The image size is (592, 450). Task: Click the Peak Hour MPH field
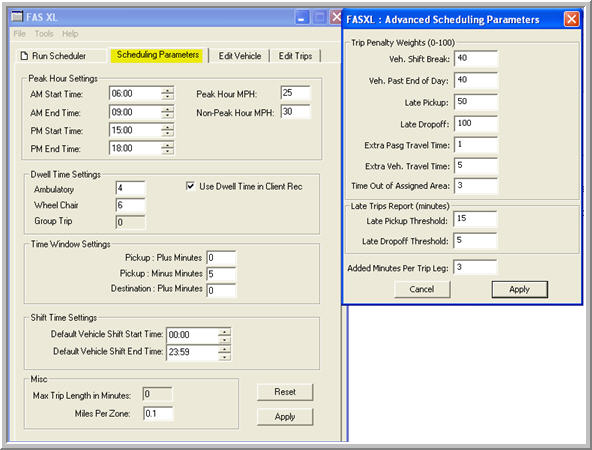(x=296, y=93)
